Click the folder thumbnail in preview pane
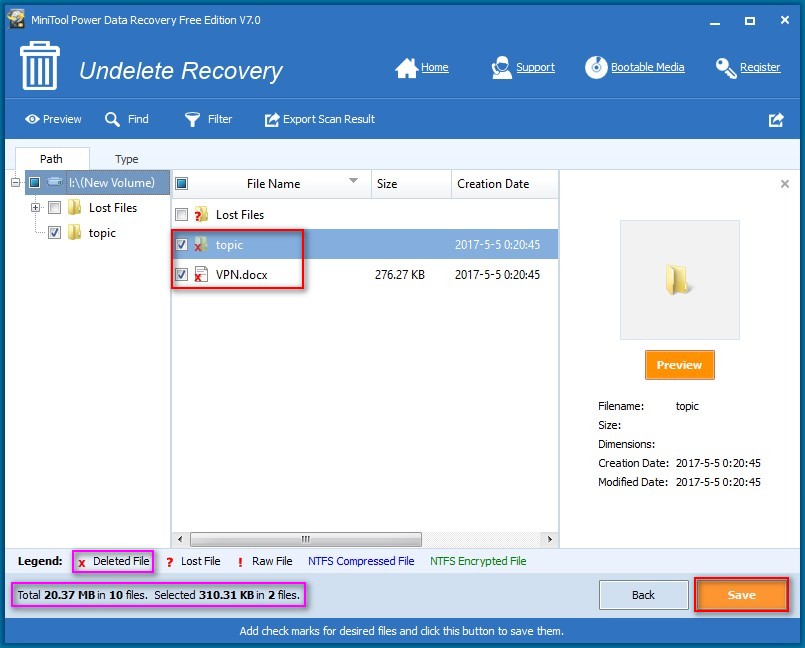 click(x=679, y=280)
